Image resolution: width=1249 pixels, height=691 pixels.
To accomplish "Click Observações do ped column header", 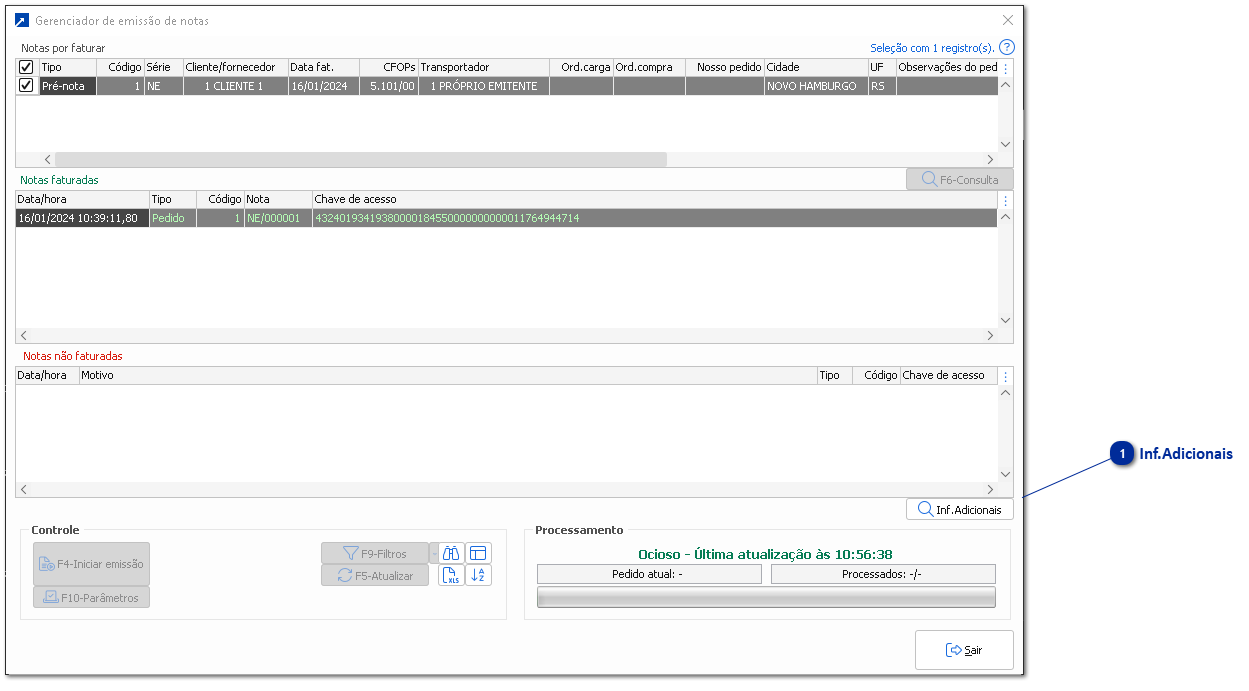I will (x=948, y=67).
